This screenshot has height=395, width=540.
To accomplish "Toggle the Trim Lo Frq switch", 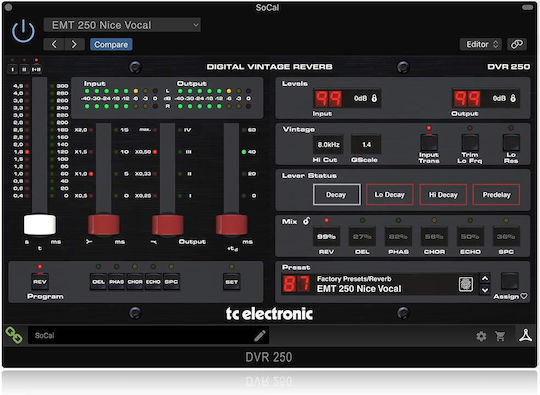I will click(x=470, y=142).
